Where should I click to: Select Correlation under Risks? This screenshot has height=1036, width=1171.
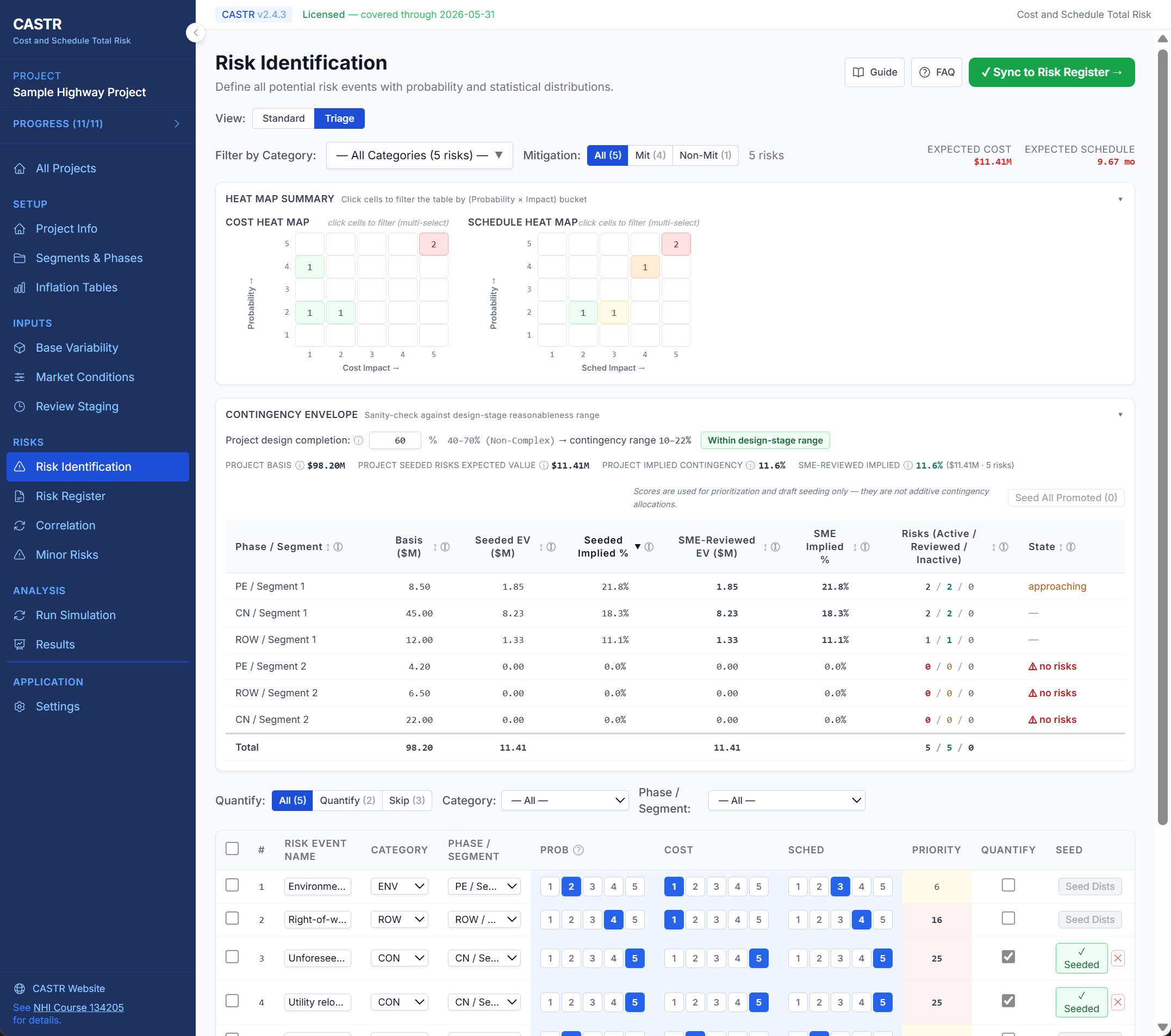(x=65, y=525)
